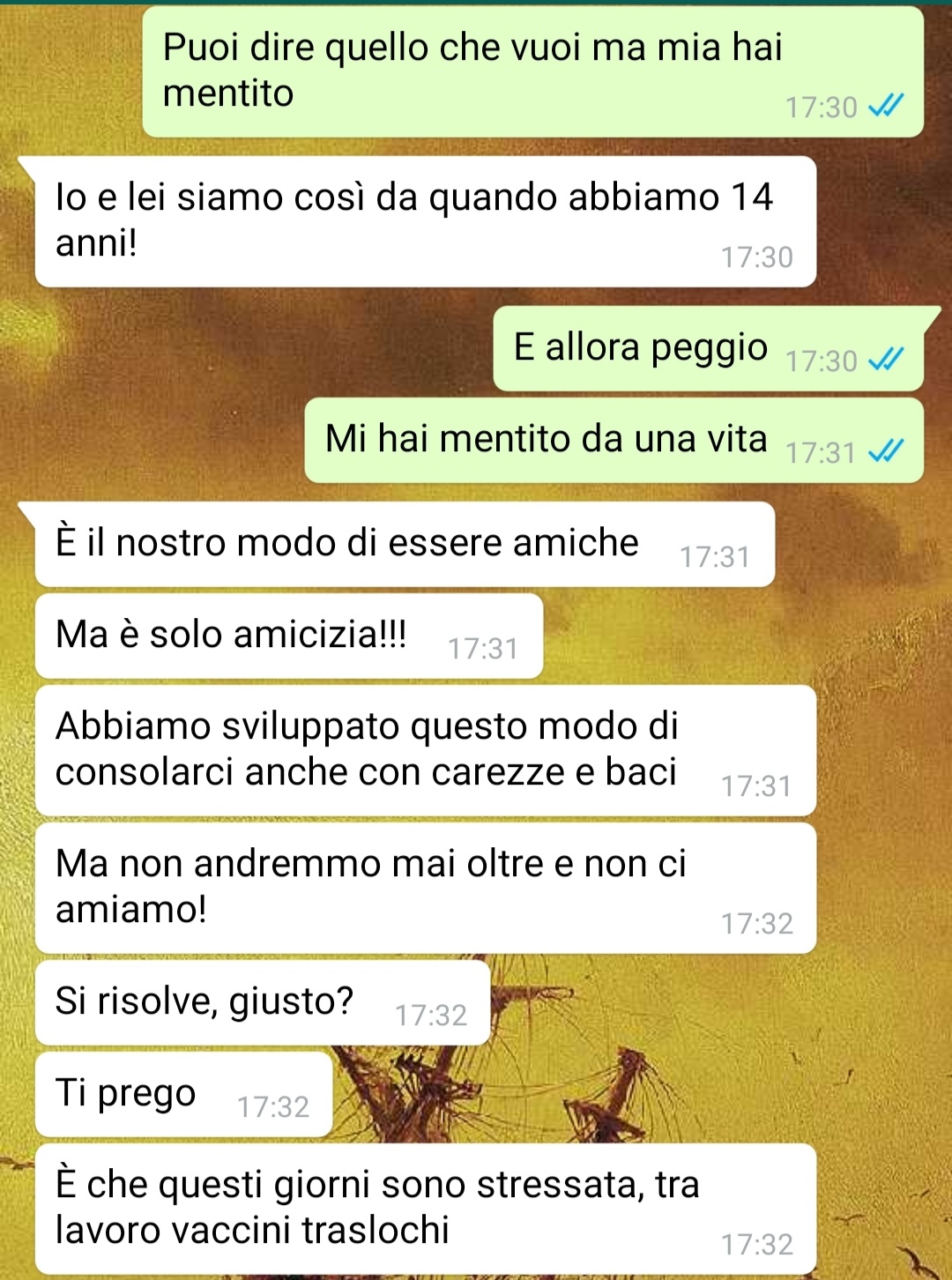
Task: Tap 'Ma non andremmo mai oltre' message
Action: (426, 888)
